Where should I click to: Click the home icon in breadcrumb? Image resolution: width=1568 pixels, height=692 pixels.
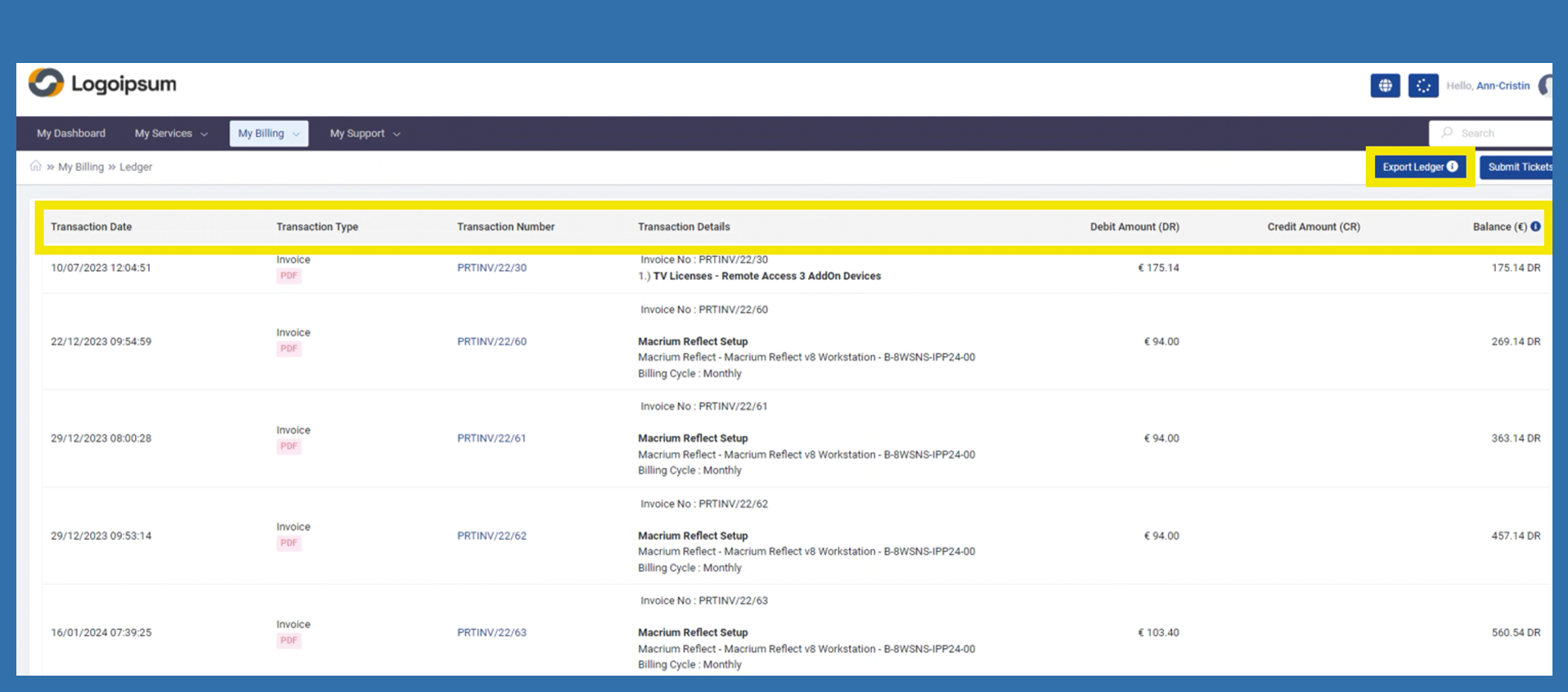[35, 166]
